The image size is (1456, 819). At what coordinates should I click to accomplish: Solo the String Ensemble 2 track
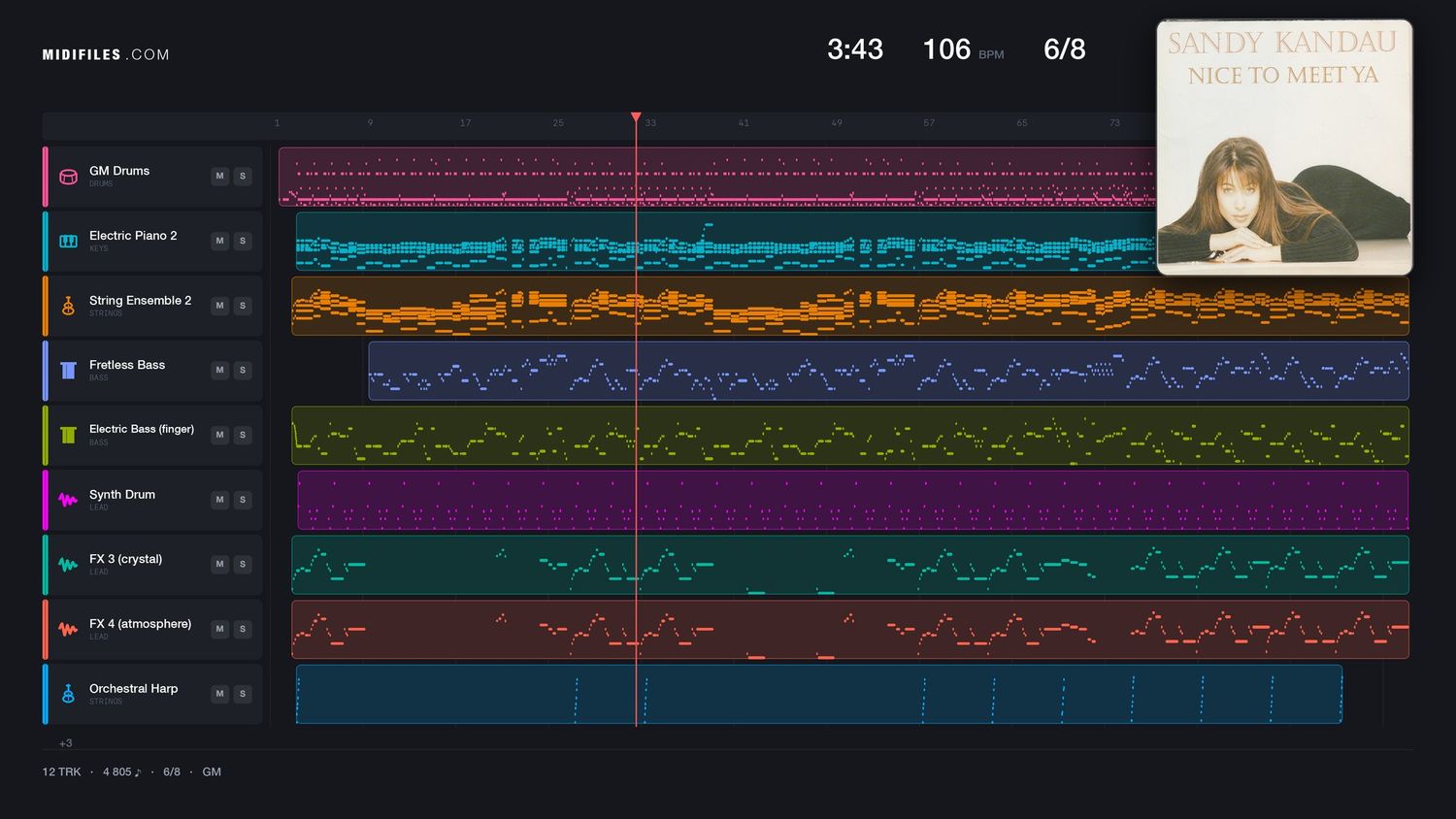pos(243,306)
